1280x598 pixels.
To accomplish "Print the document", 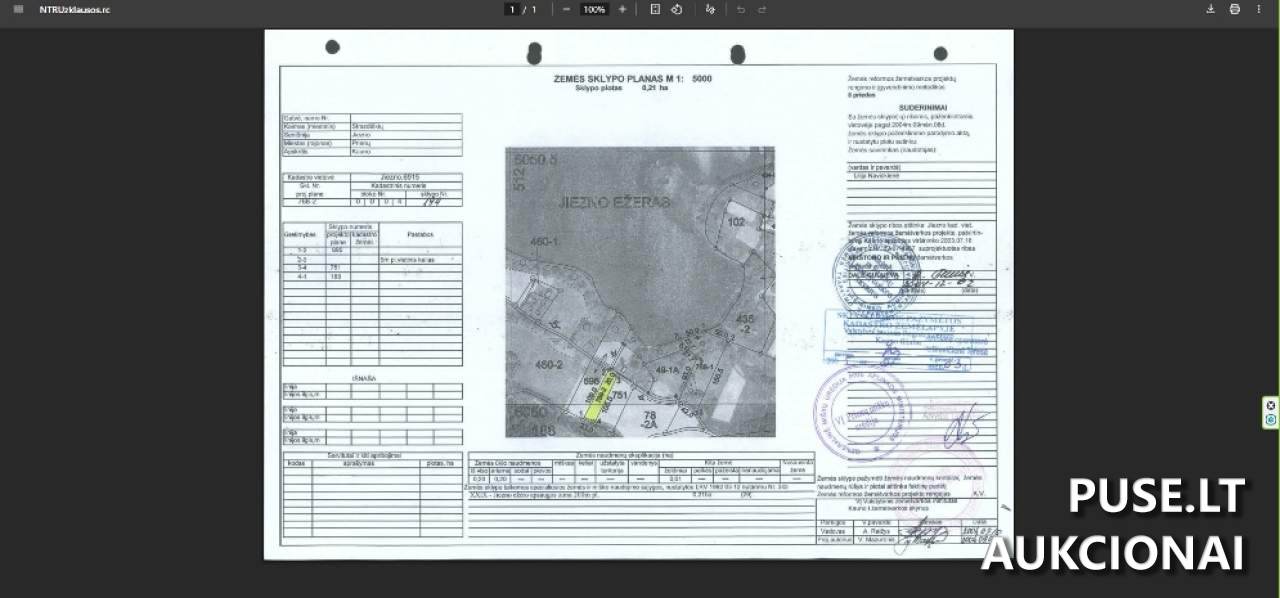I will [1234, 9].
